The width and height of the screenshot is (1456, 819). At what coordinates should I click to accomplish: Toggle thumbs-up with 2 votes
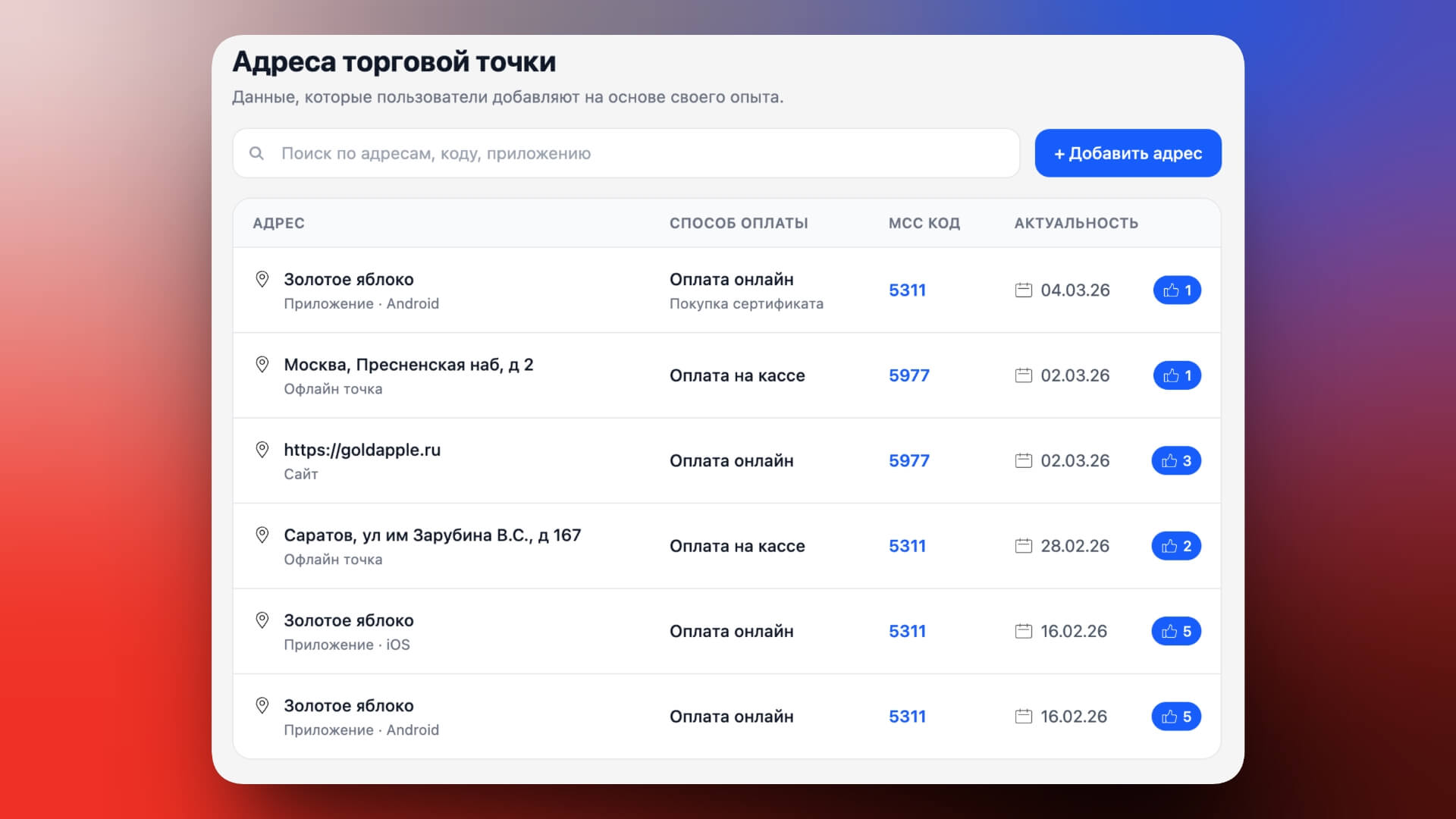(1175, 546)
